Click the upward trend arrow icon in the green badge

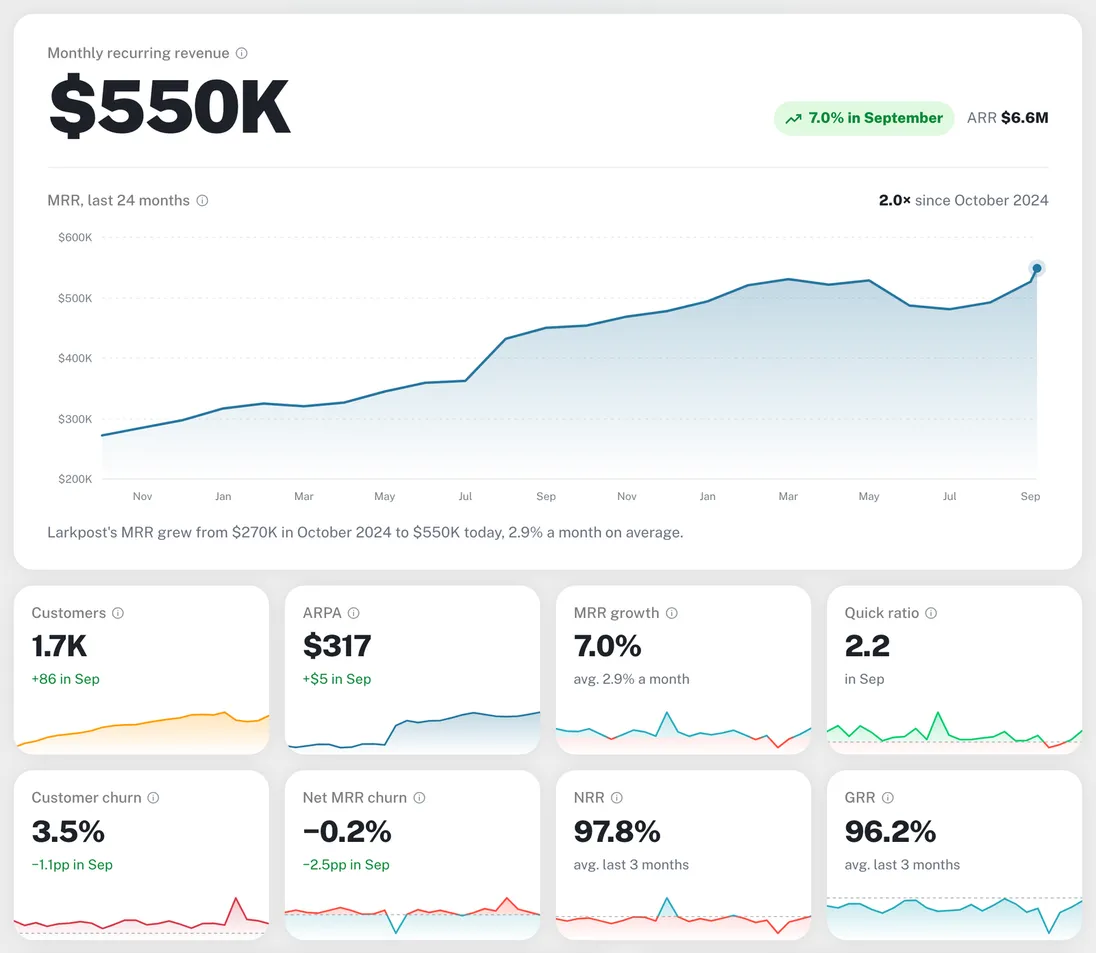coord(793,119)
